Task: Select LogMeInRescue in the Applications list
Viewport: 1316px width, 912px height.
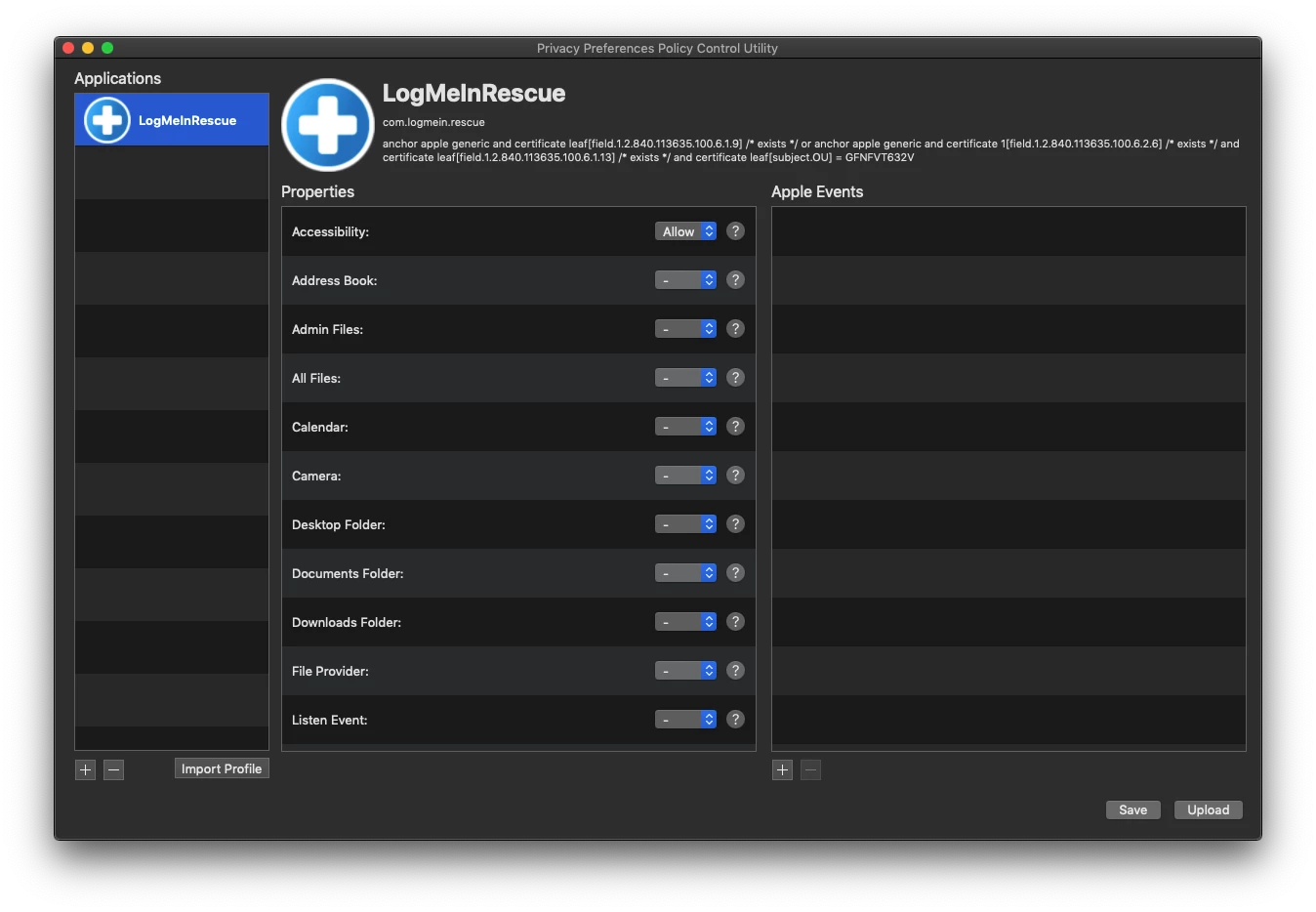Action: 172,120
